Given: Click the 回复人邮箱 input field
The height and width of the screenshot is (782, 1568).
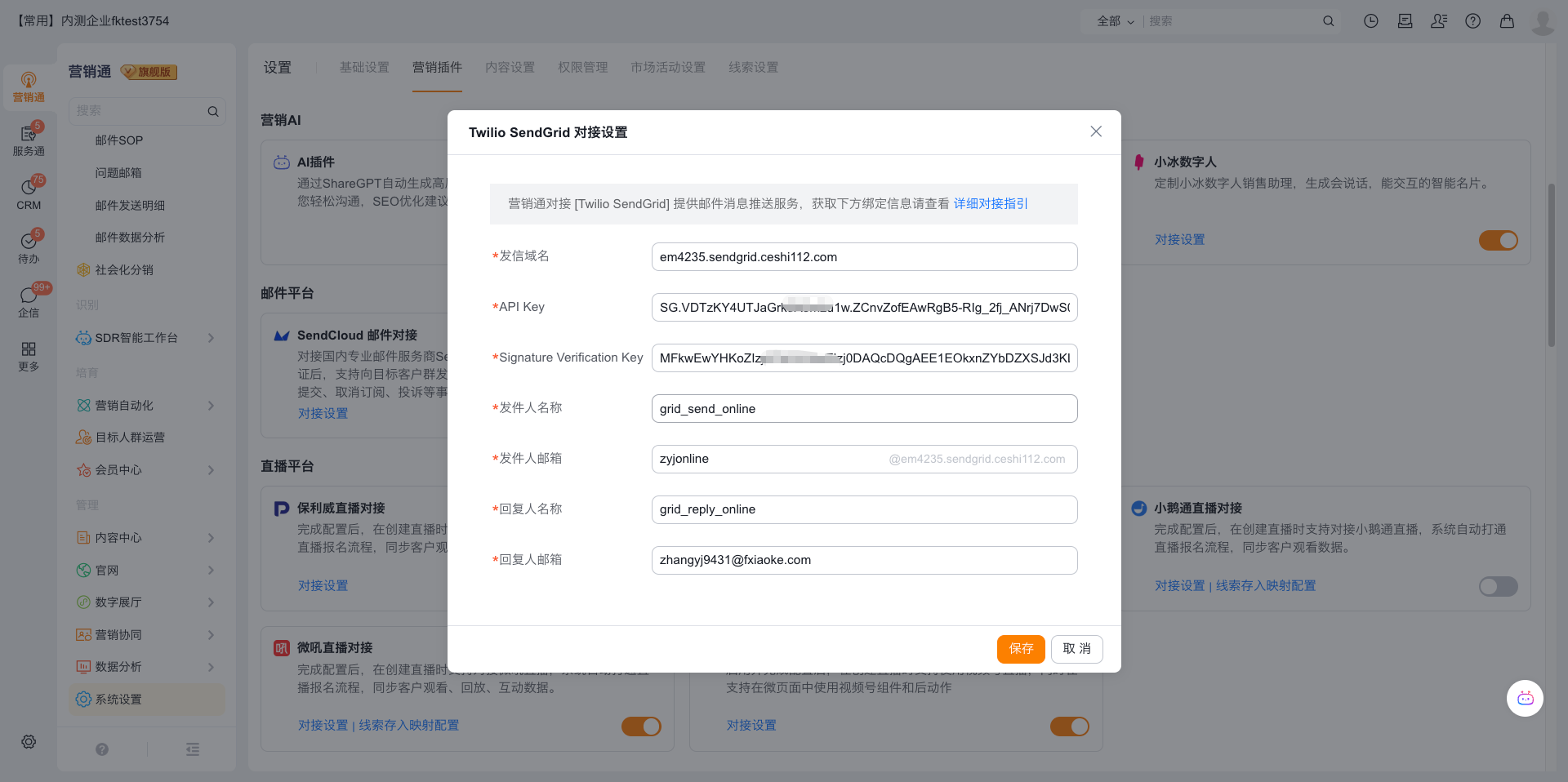Looking at the screenshot, I should 864,560.
